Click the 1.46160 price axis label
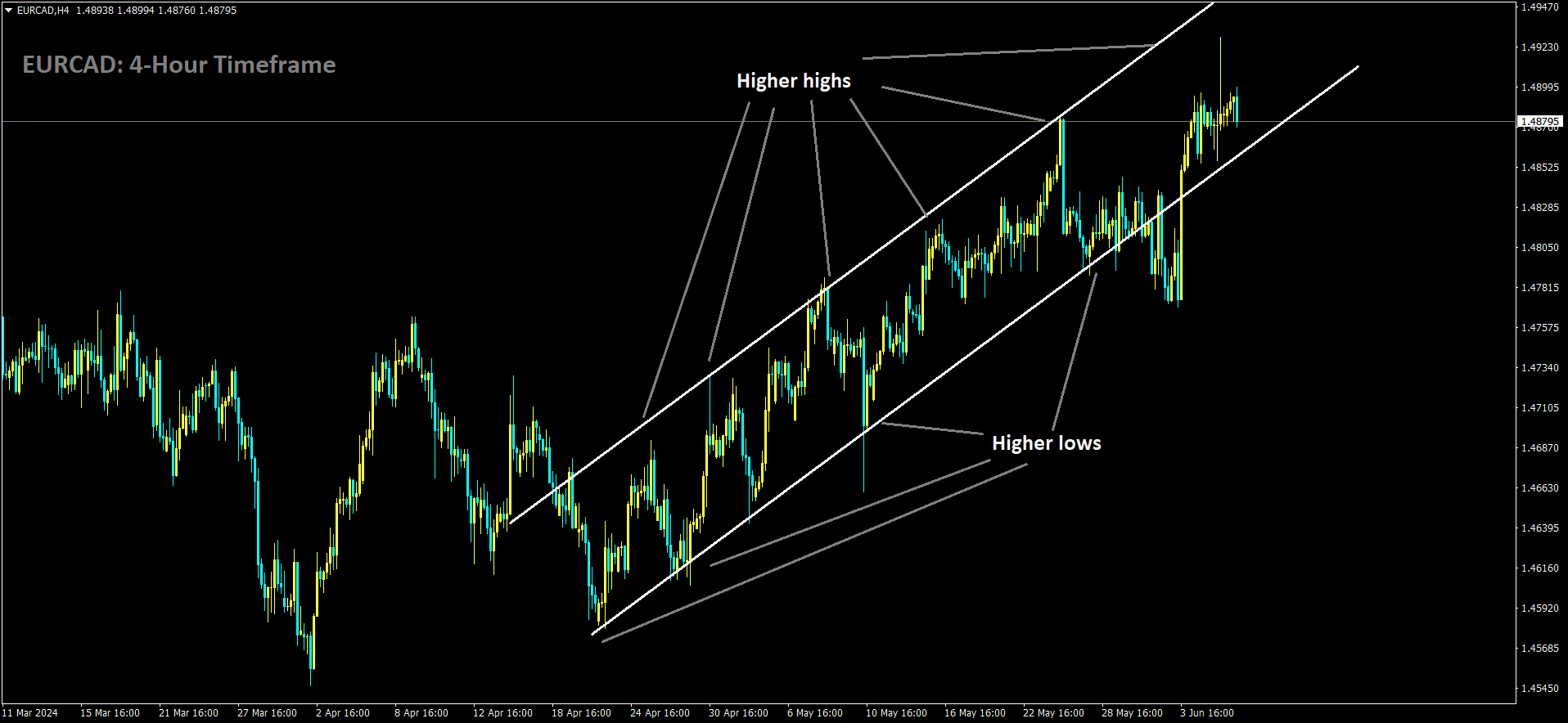Screen dimensions: 1568x723 click(x=1539, y=568)
